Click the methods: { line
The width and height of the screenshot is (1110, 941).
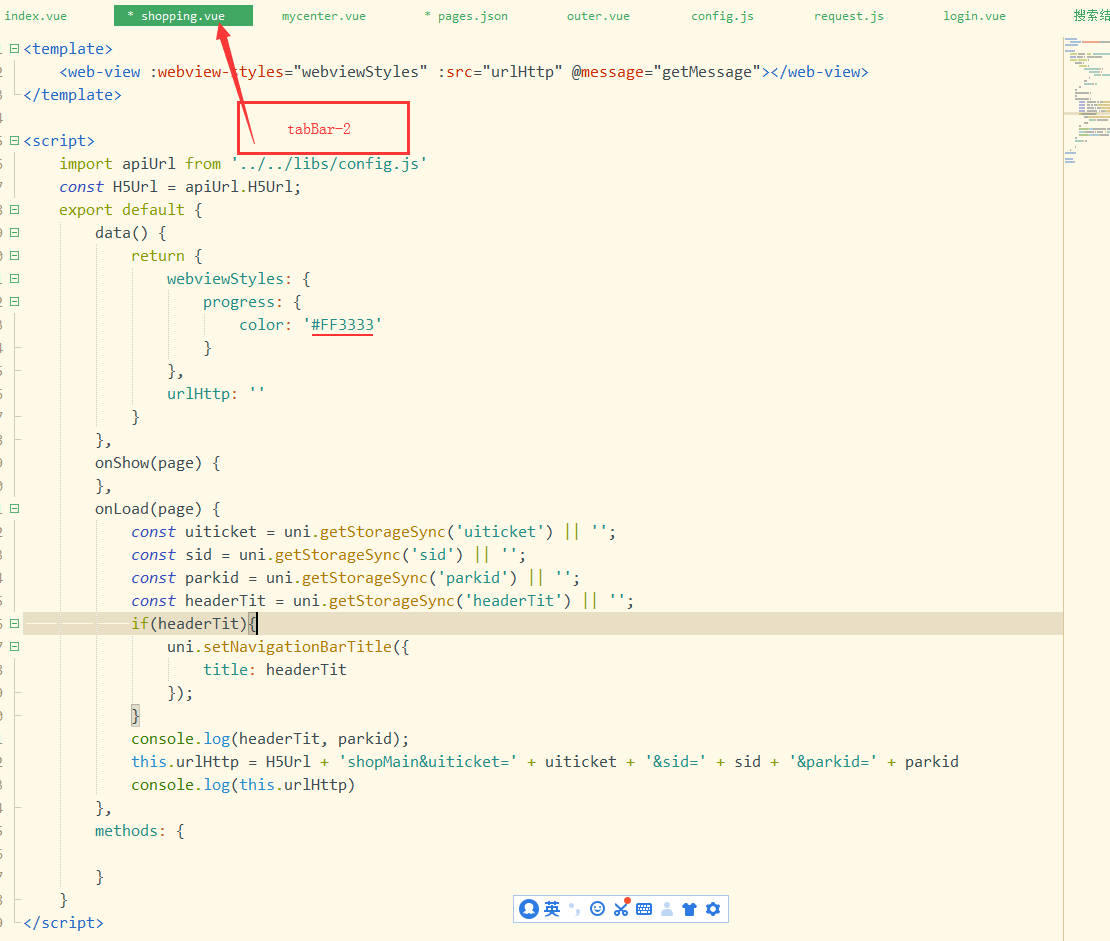(139, 831)
